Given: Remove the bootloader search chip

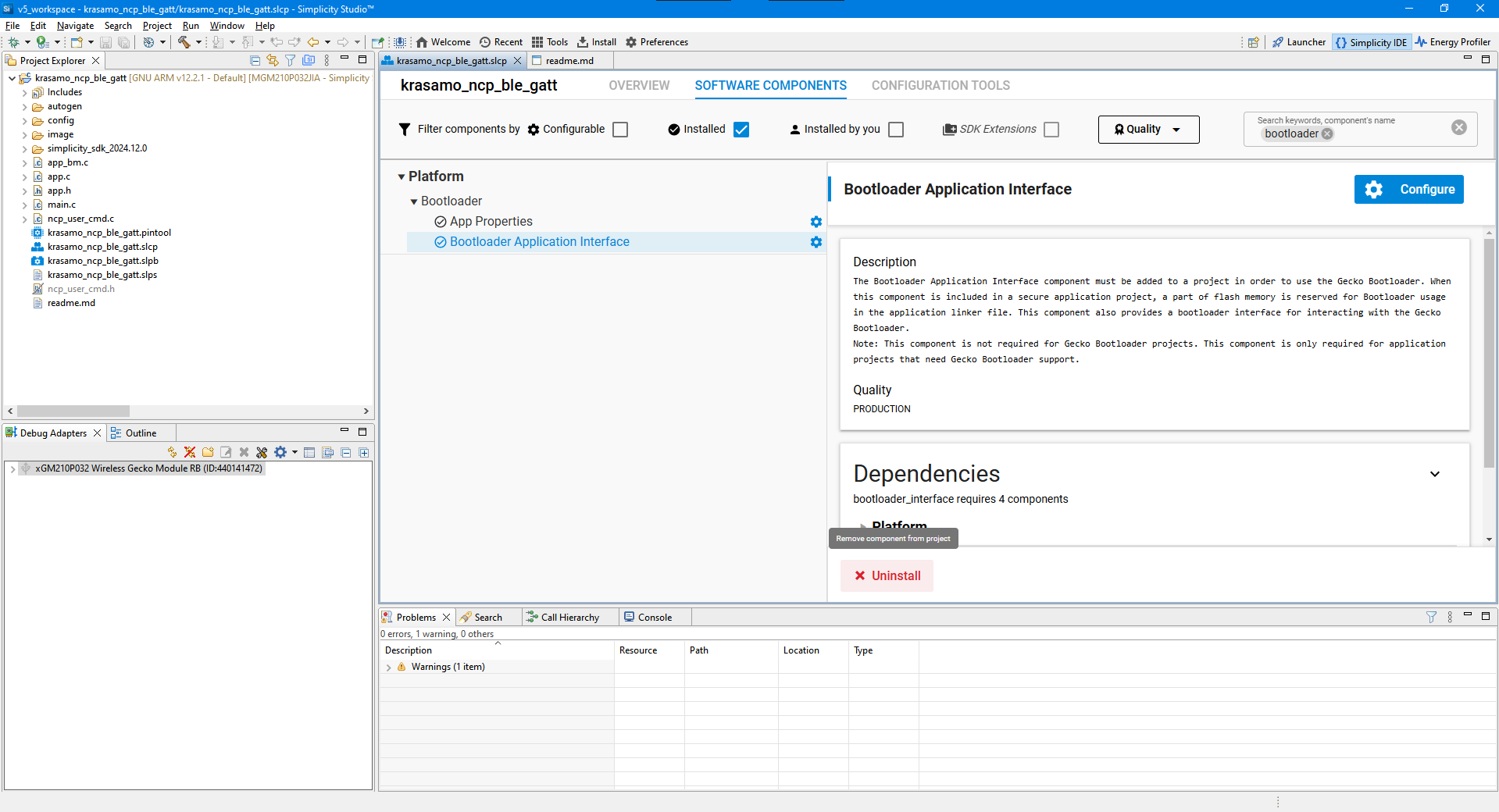Looking at the screenshot, I should click(x=1327, y=134).
